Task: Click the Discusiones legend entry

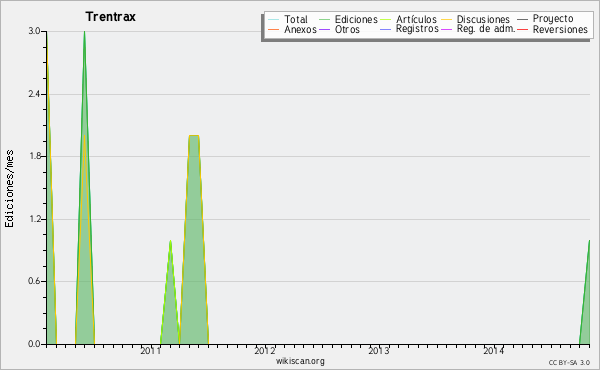Action: [475, 19]
